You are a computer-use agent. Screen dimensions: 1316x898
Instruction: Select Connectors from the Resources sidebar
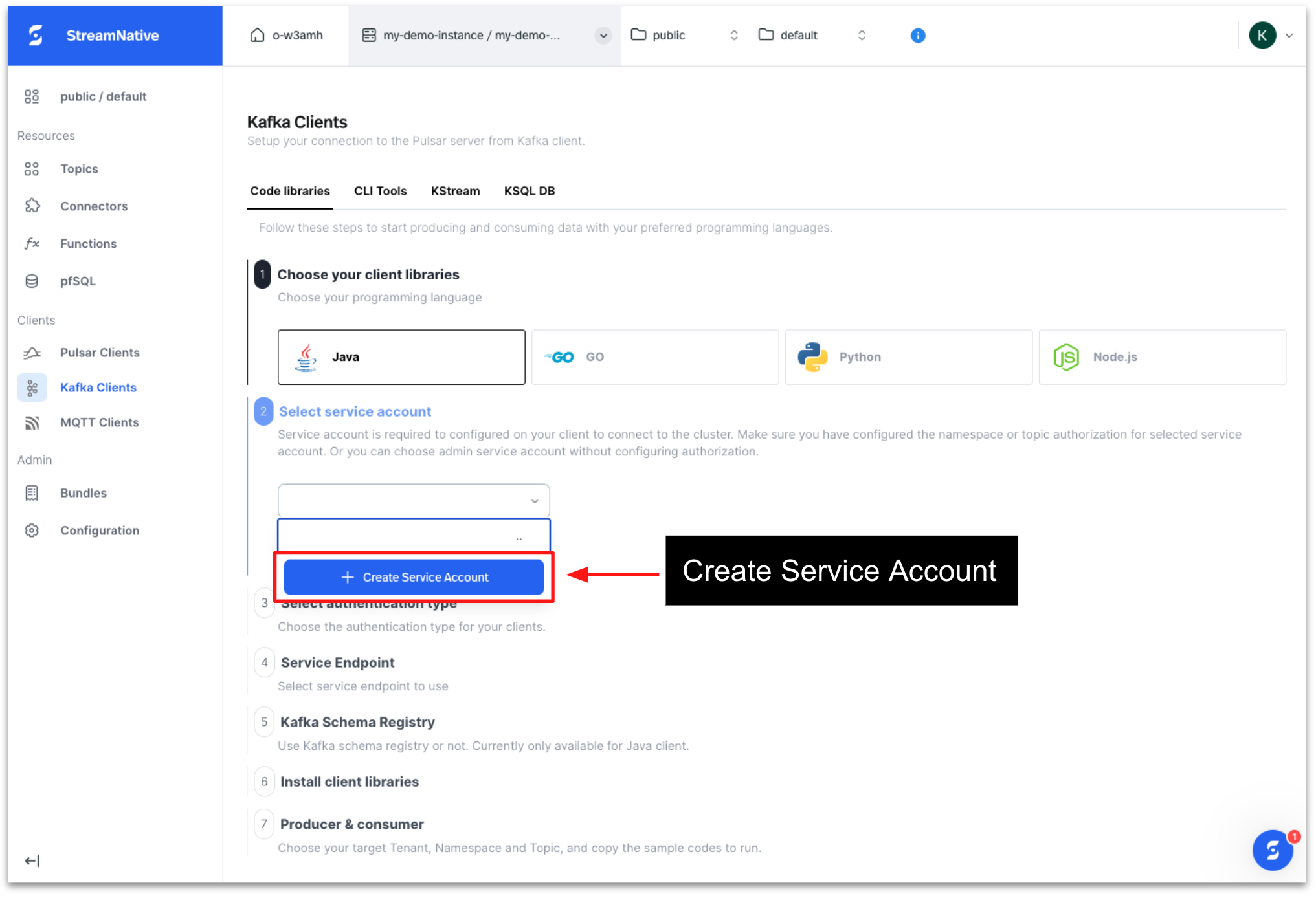(93, 206)
